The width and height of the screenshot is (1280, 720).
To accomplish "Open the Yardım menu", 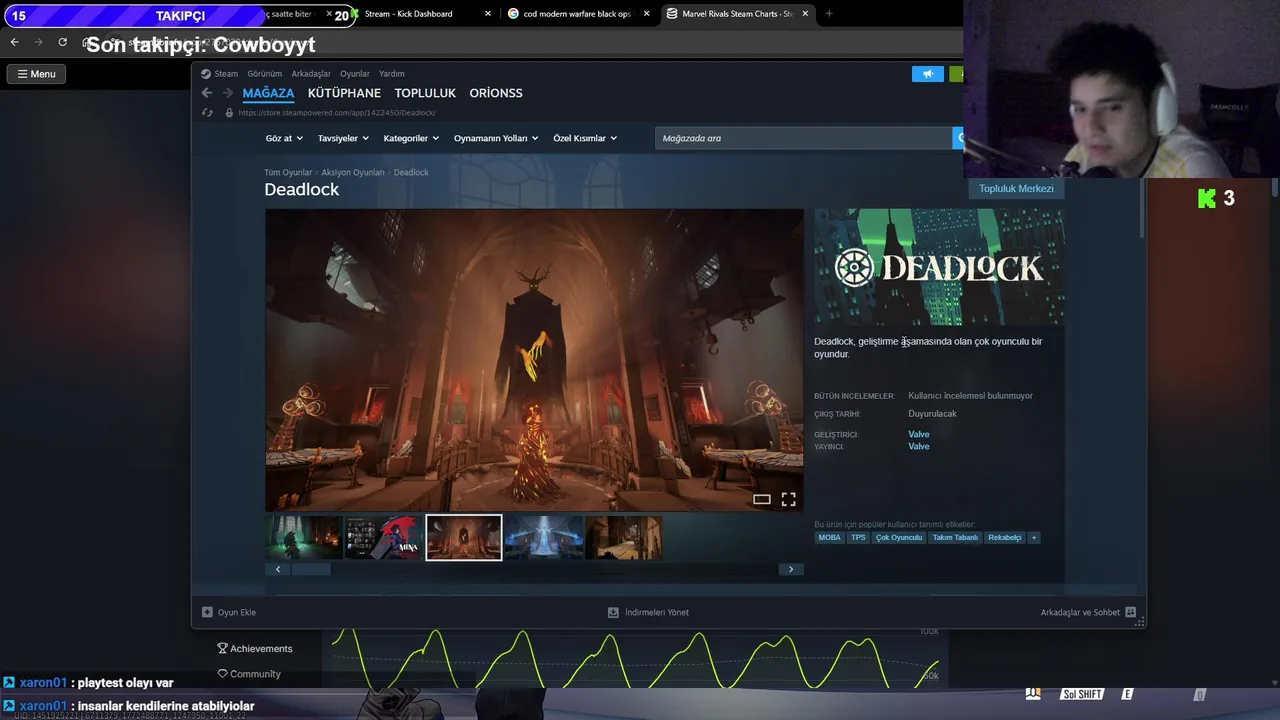I will (392, 74).
